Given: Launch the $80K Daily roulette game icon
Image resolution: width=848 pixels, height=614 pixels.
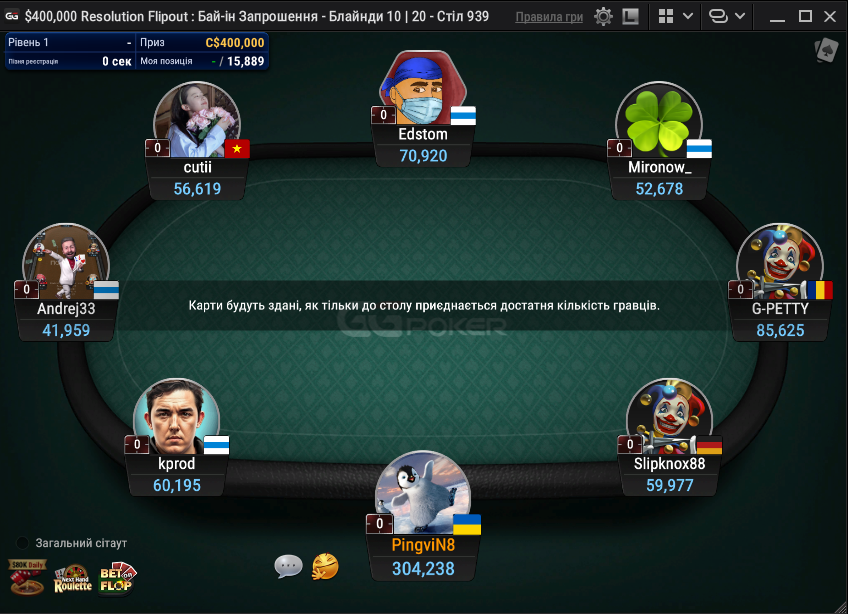Looking at the screenshot, I should 26,577.
